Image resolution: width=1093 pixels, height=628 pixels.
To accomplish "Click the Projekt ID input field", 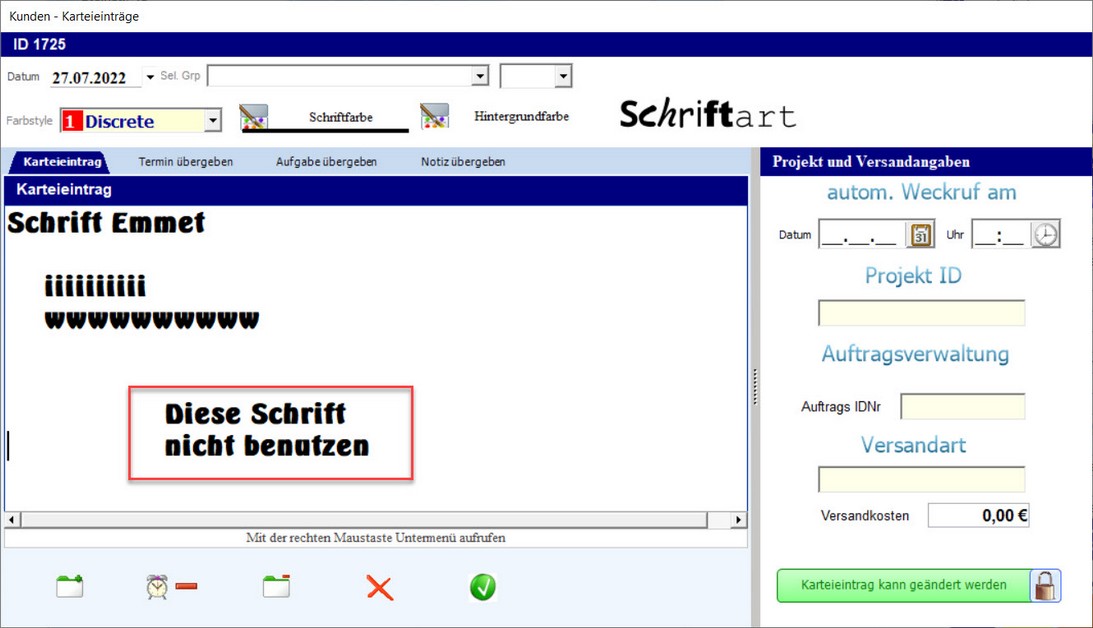I will [921, 313].
